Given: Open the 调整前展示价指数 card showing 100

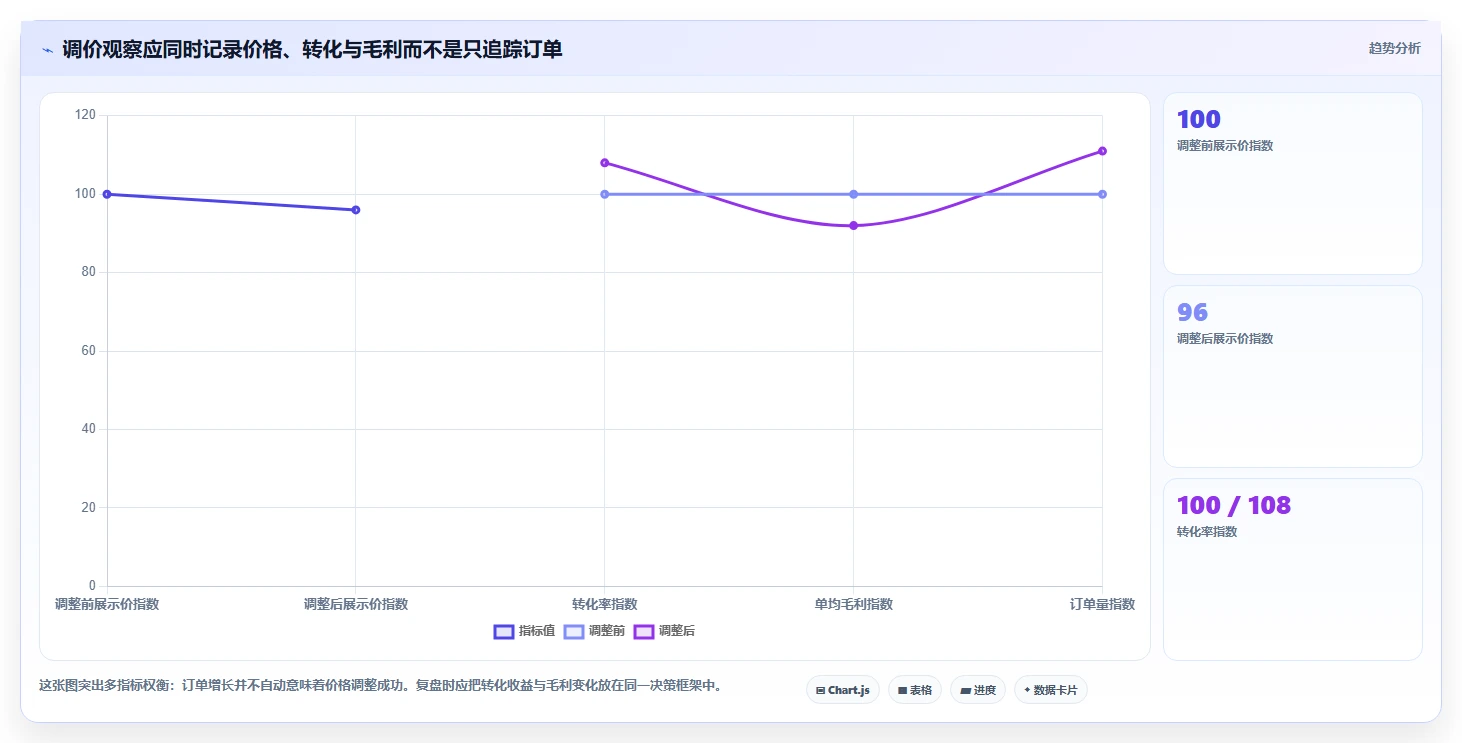Looking at the screenshot, I should tap(1292, 183).
